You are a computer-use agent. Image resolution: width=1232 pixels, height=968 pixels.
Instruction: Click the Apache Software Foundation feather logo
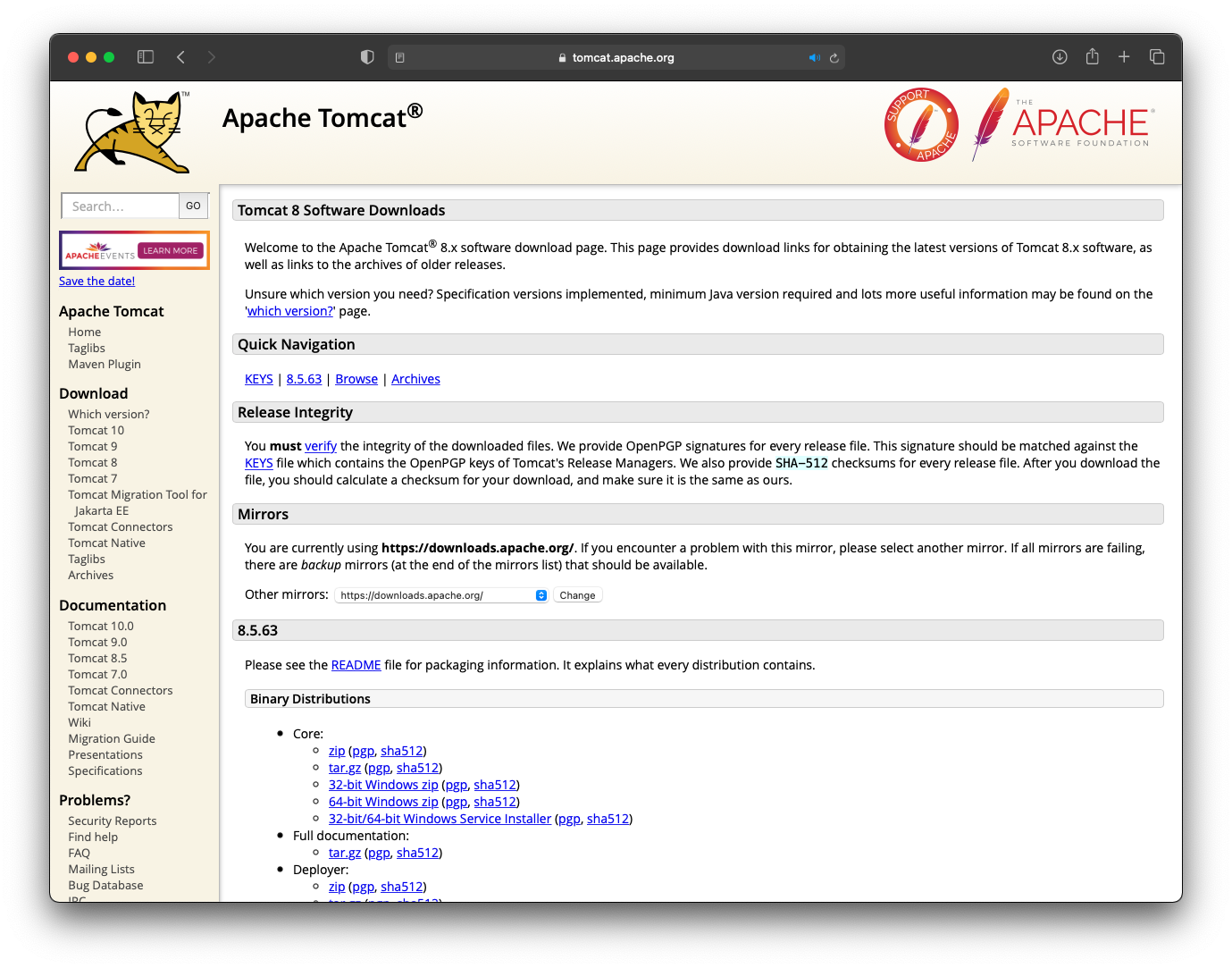(1062, 124)
